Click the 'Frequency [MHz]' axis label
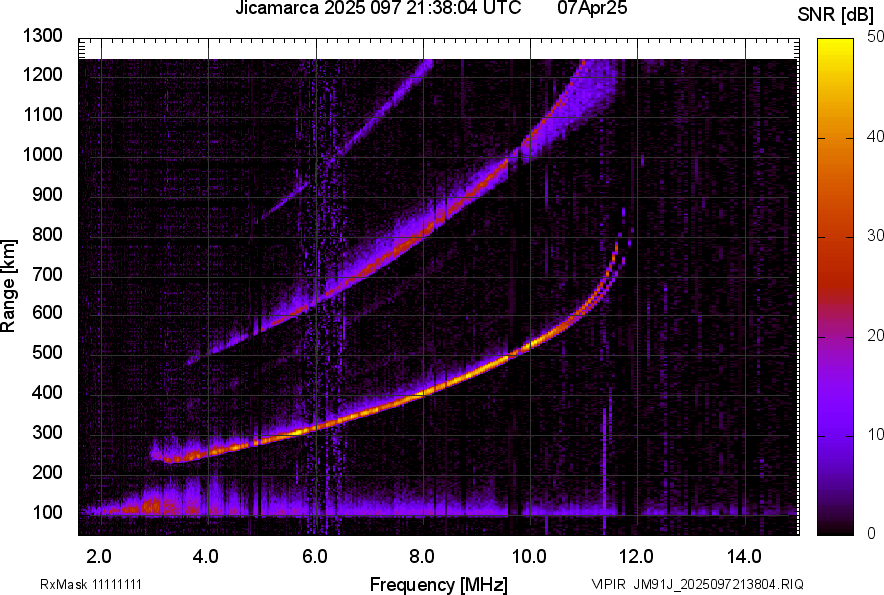This screenshot has height=595, width=884. tap(439, 584)
